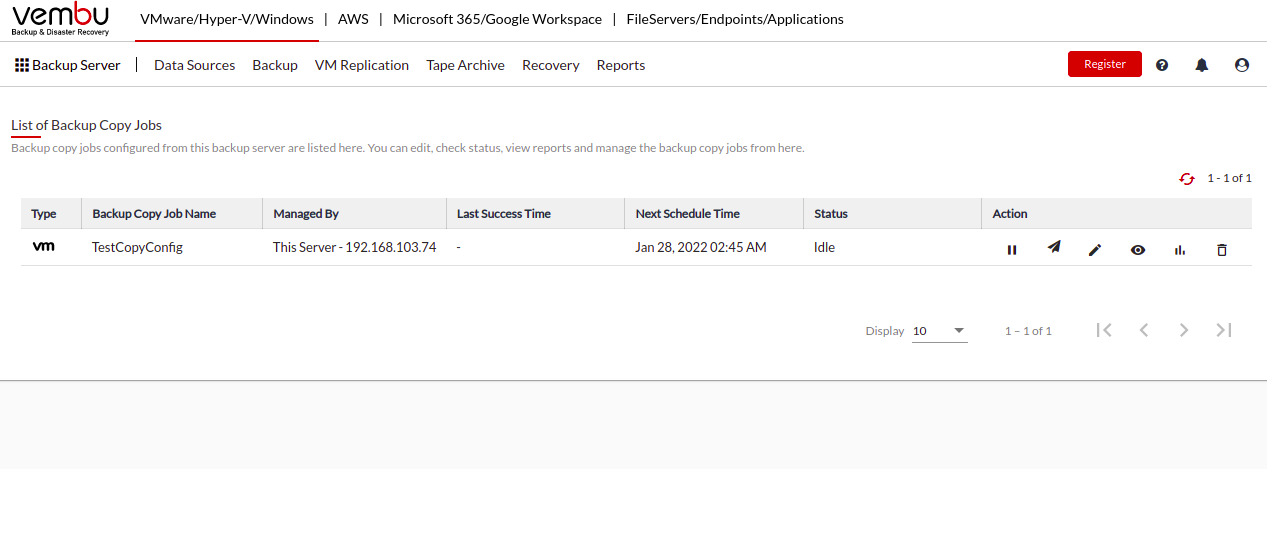Image resolution: width=1267 pixels, height=548 pixels.
Task: Click the red Register button
Action: pos(1105,64)
